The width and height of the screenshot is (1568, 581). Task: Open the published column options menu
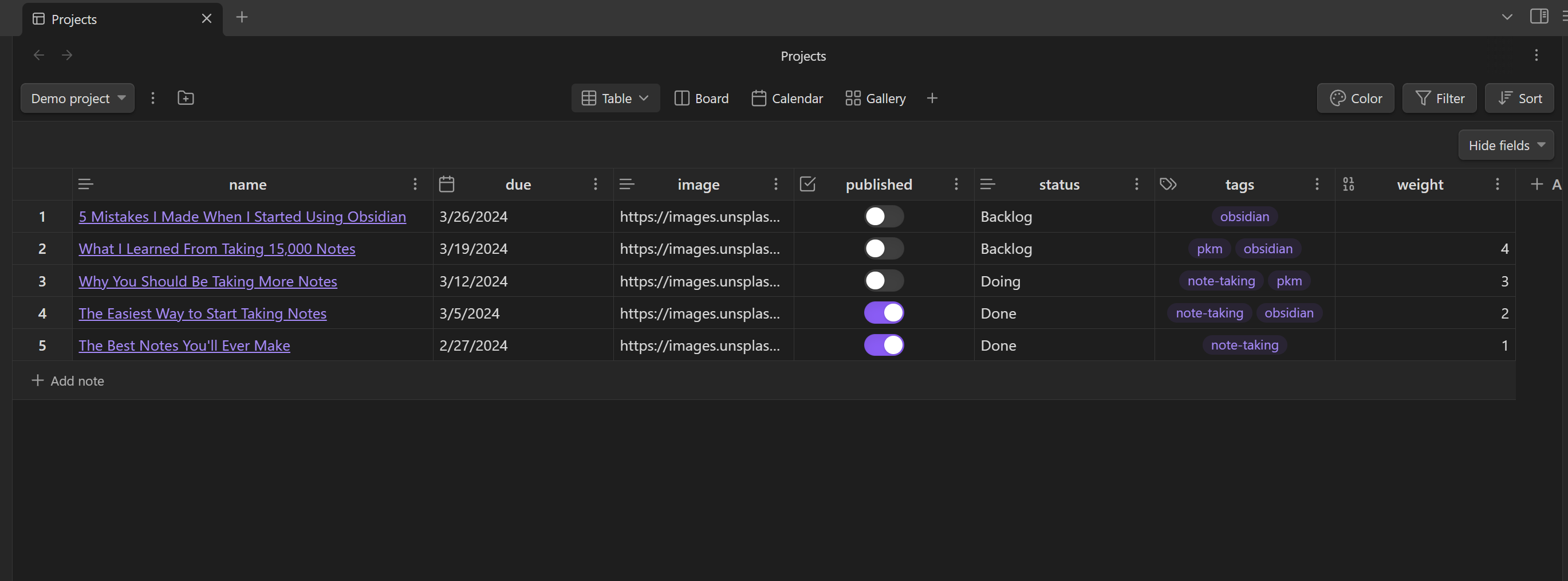[956, 184]
